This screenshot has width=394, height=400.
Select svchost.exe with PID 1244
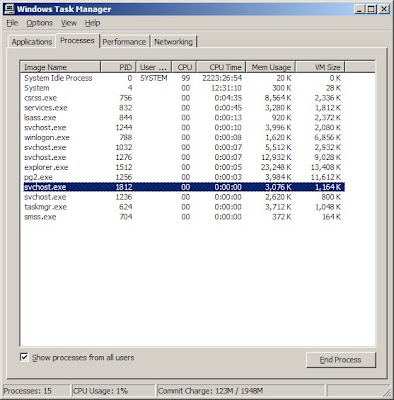tap(182, 128)
